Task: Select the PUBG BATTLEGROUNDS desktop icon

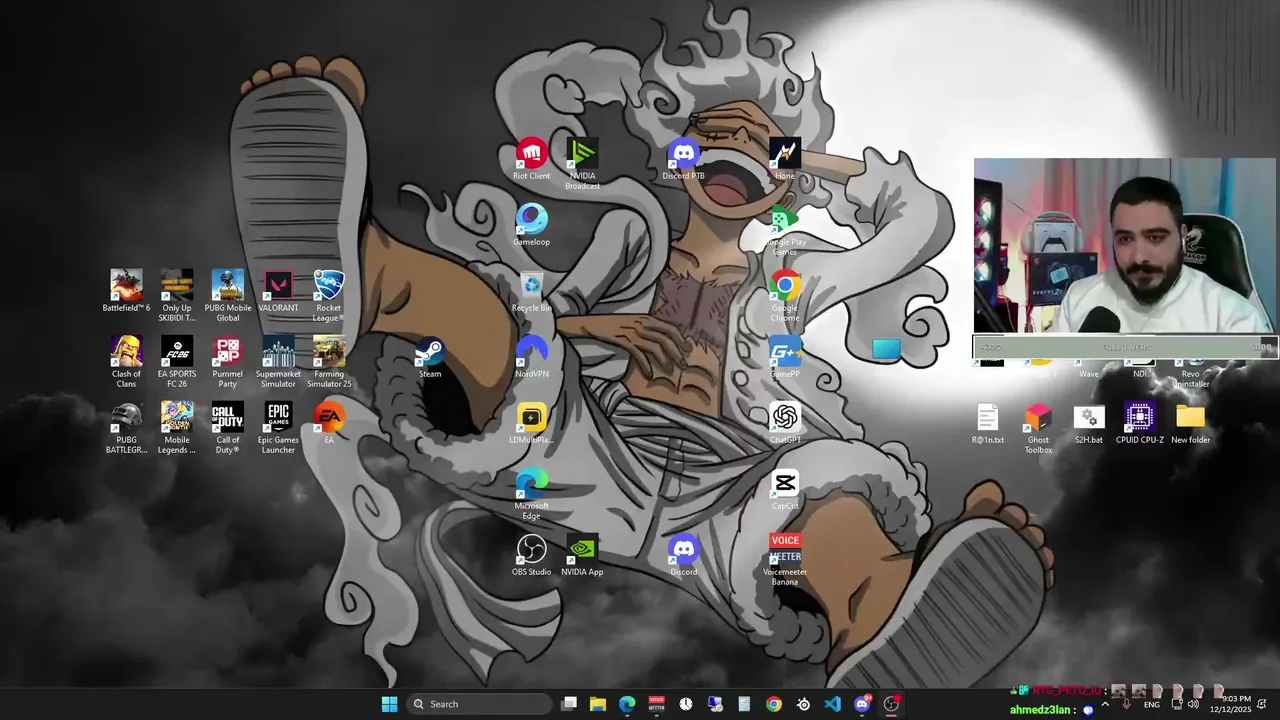Action: 126,428
